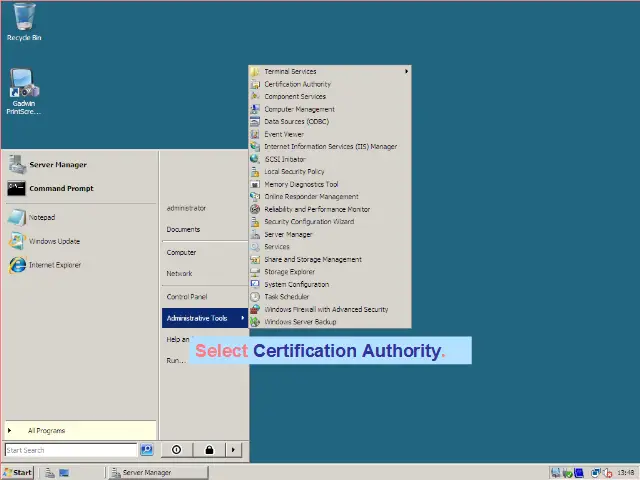Click the Local Security Policy icon
Screen dimensions: 640x480
tap(255, 171)
